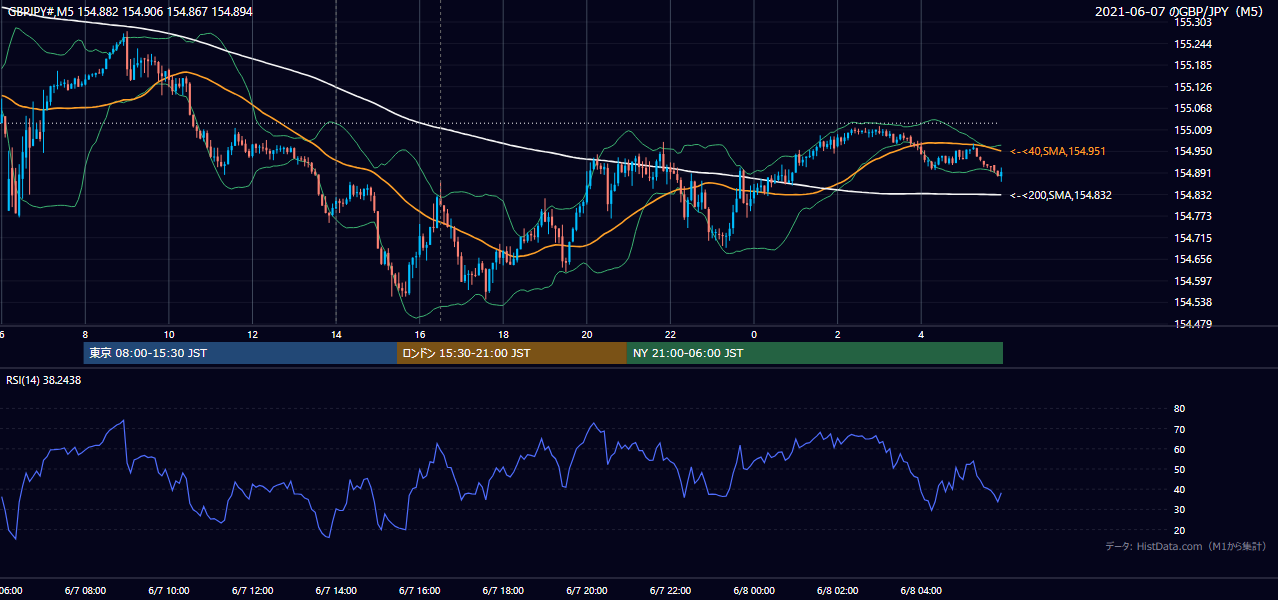The height and width of the screenshot is (600, 1278).
Task: Click the RSI 20 level label
Action: point(1180,530)
